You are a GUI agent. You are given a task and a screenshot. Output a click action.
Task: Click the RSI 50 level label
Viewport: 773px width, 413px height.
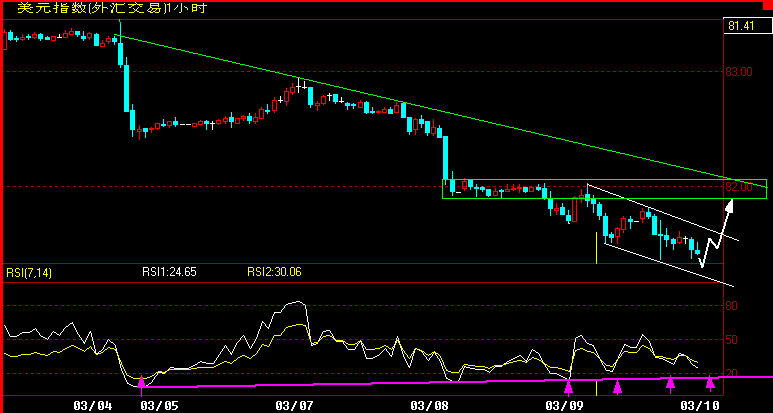point(731,340)
